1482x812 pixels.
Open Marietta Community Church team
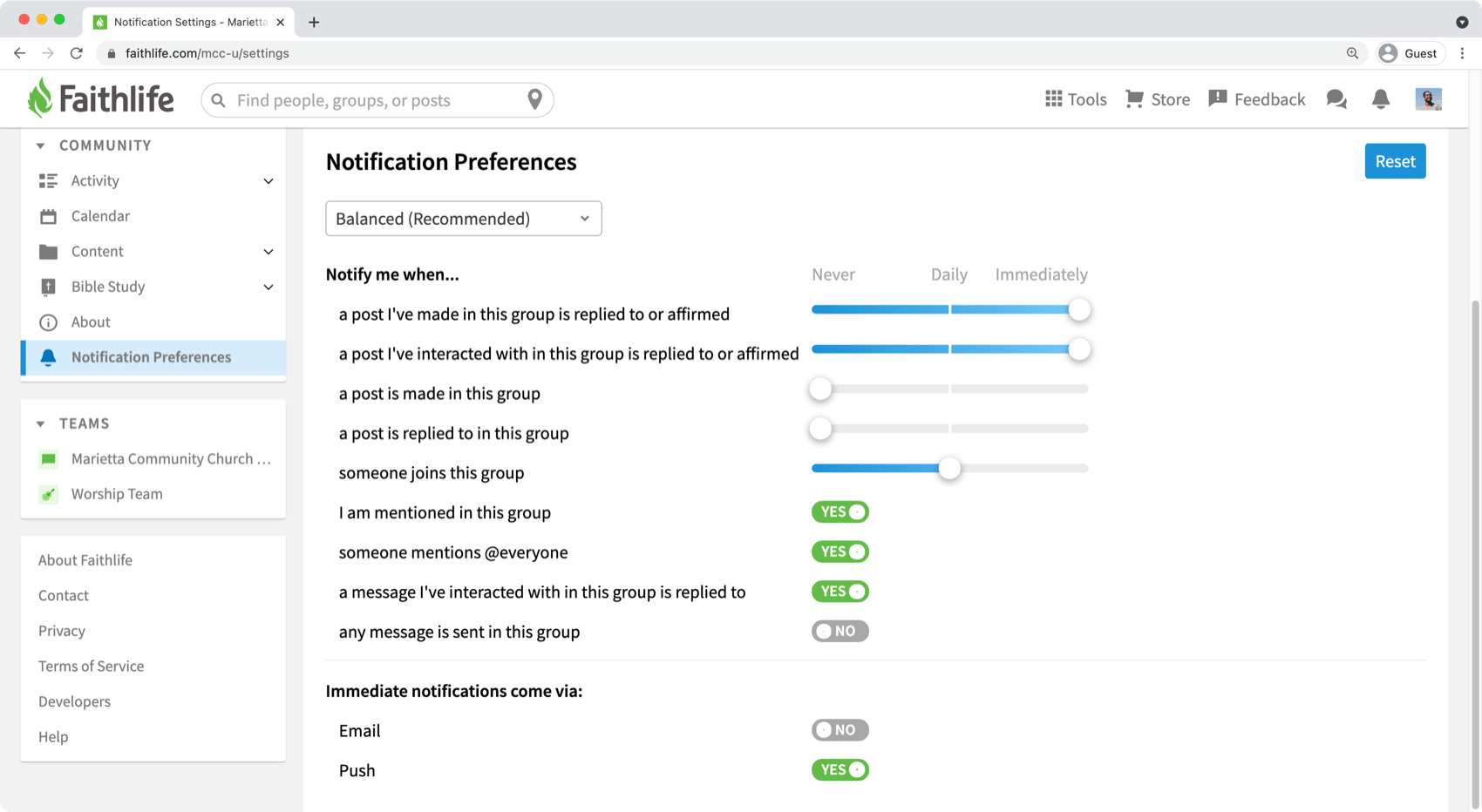click(153, 458)
